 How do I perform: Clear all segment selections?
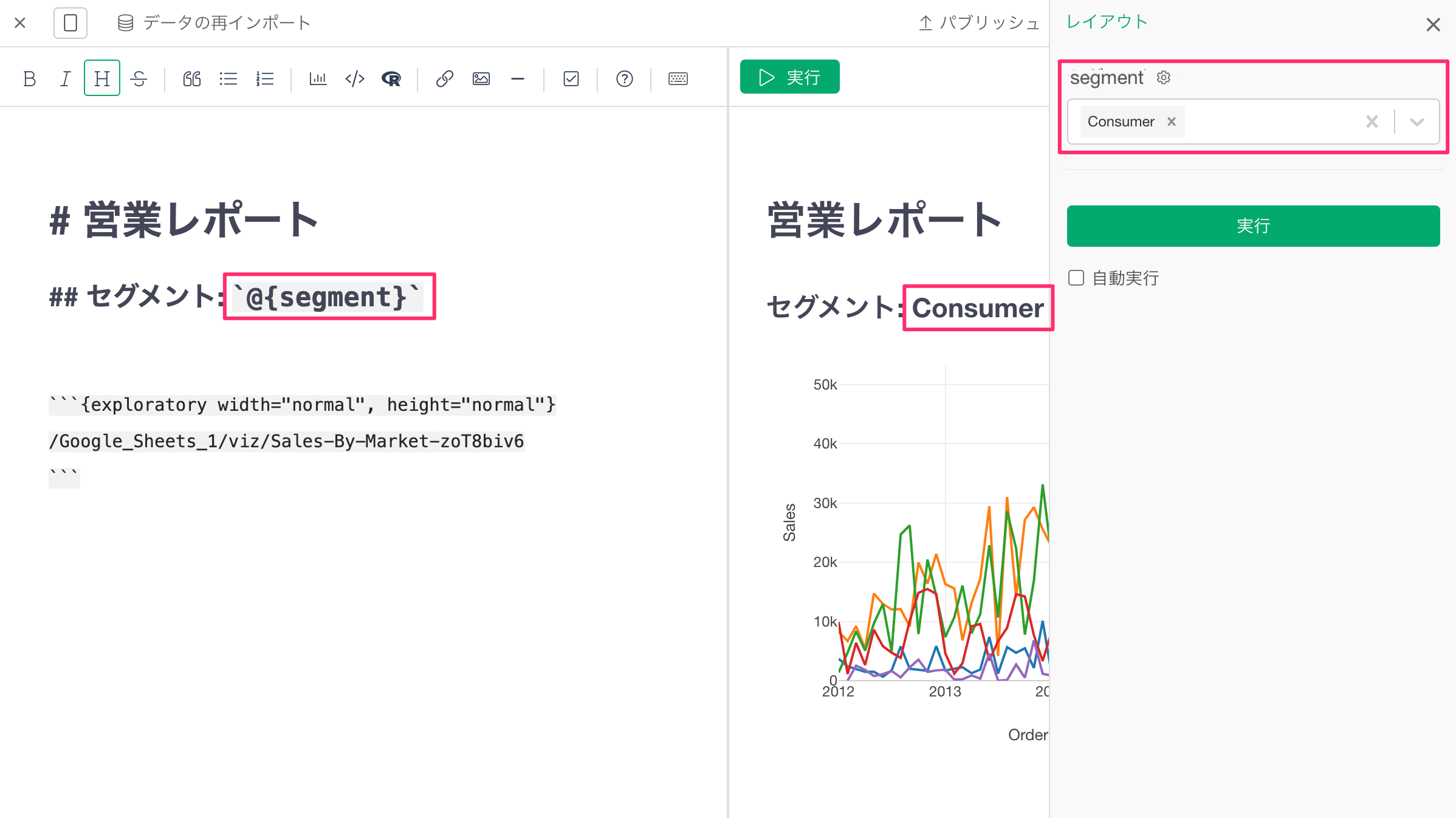click(1372, 122)
